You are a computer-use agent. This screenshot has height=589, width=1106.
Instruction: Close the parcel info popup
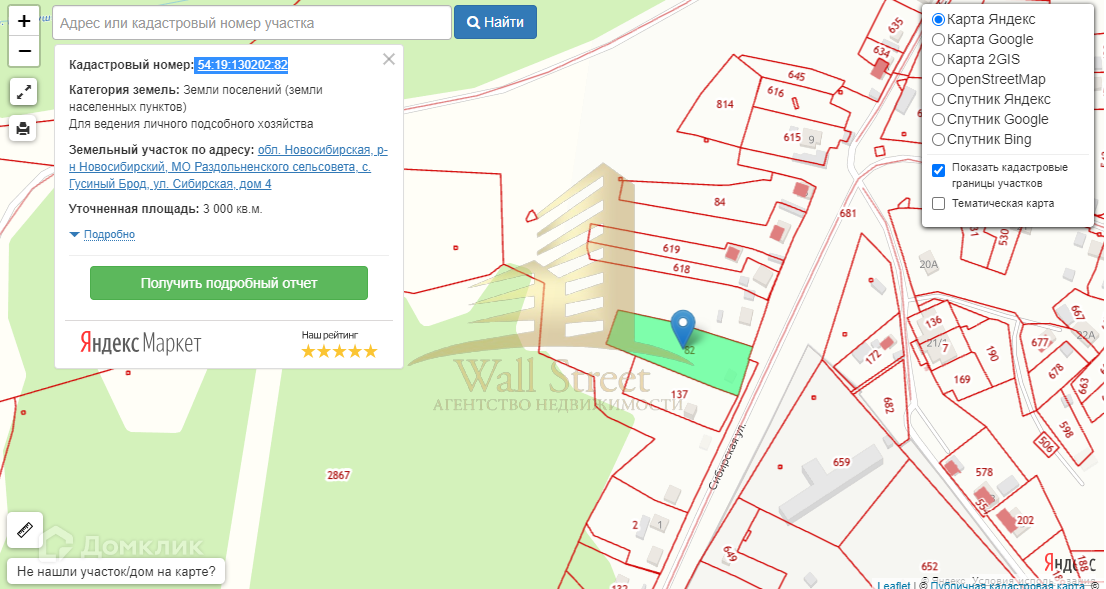(x=389, y=59)
